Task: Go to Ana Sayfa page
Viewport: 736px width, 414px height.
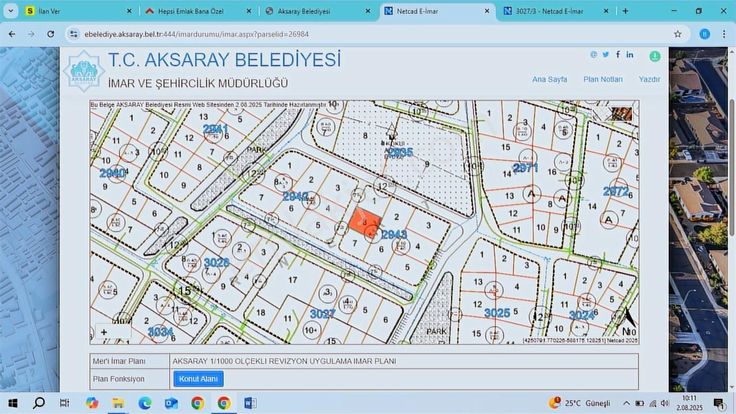Action: (550, 78)
